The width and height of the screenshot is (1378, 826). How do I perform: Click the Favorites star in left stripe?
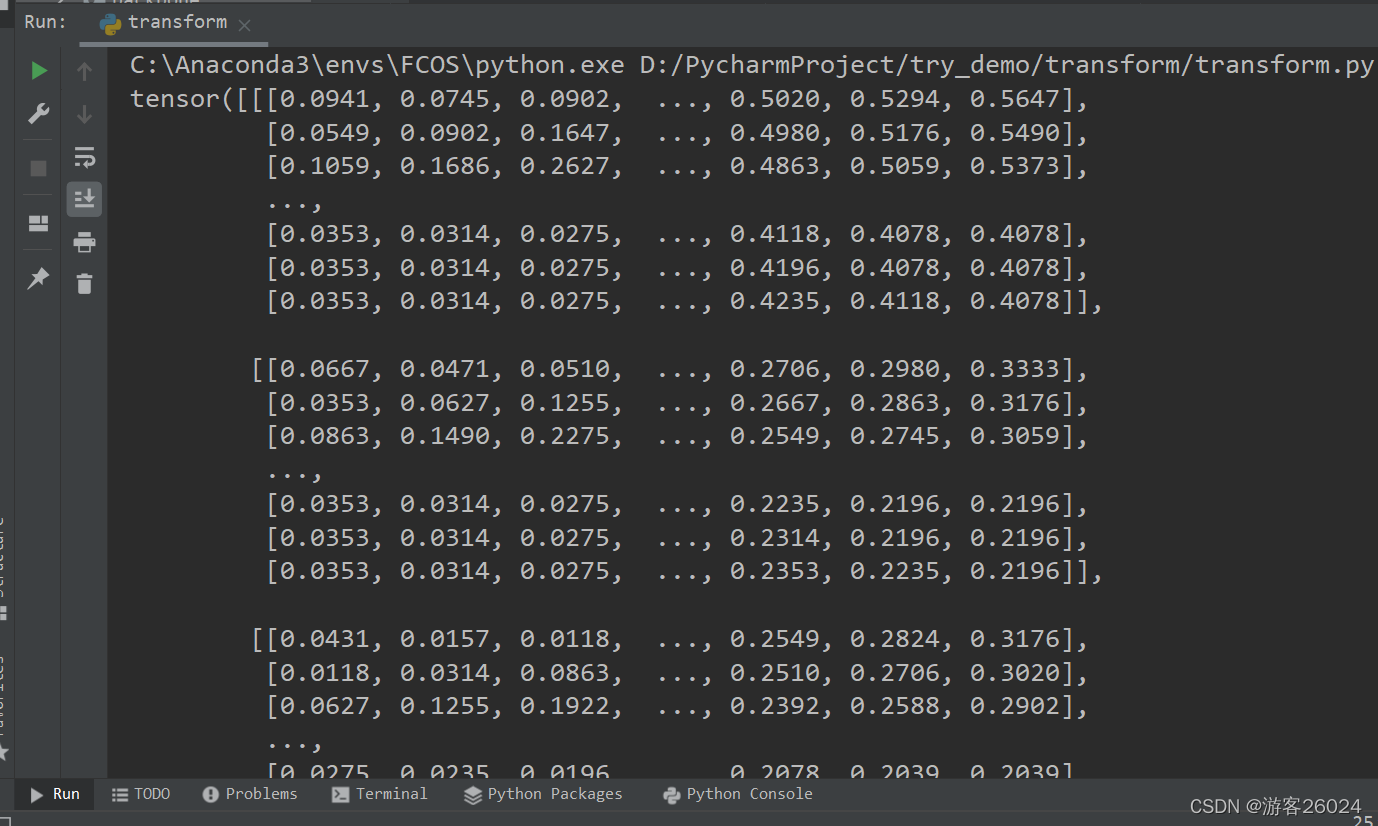3,750
